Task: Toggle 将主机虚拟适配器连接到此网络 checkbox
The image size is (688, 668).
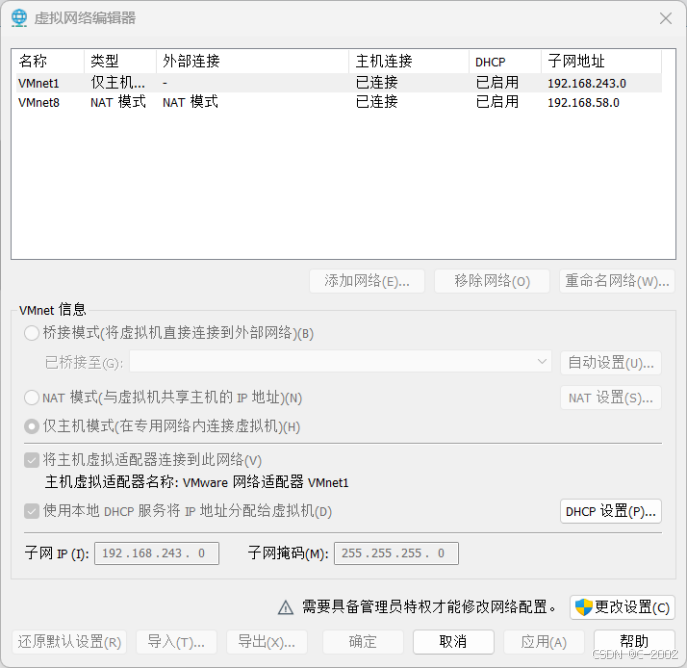Action: point(32,460)
